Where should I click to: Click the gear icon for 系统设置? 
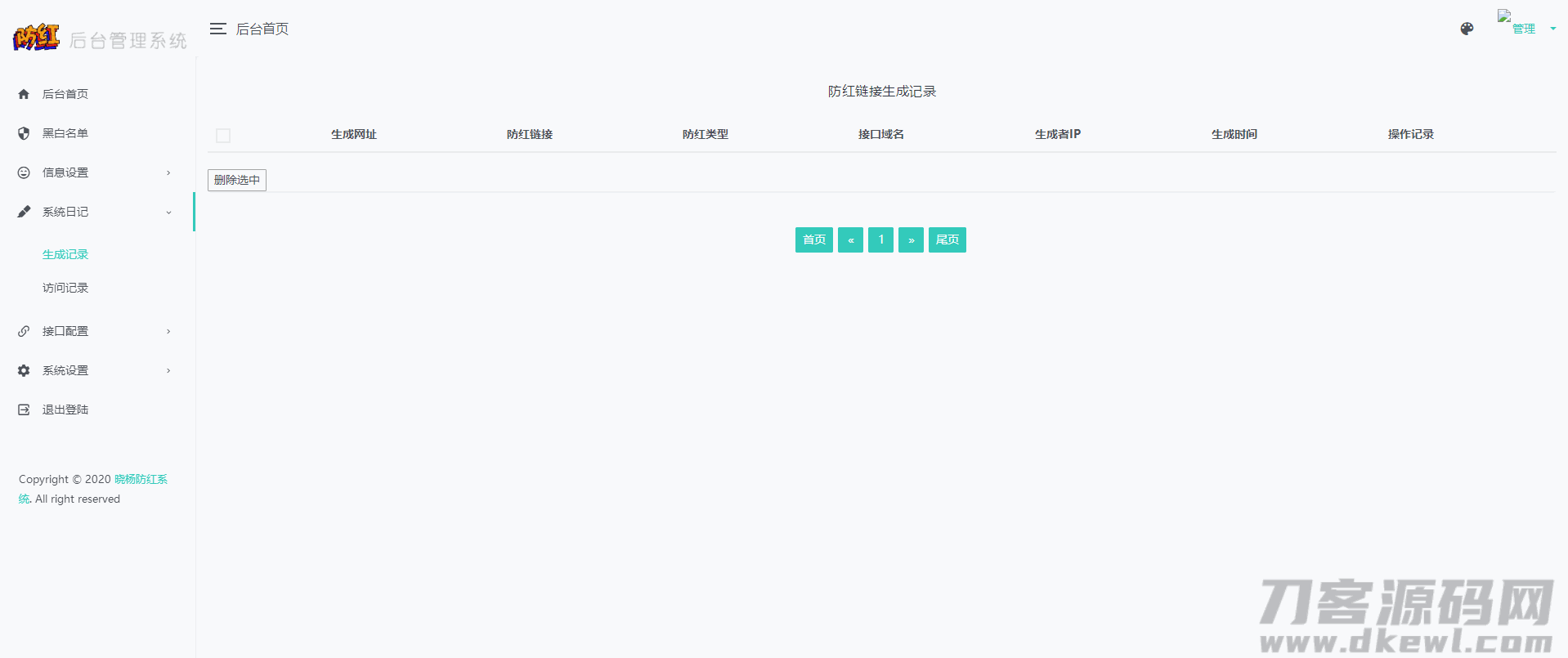tap(24, 370)
